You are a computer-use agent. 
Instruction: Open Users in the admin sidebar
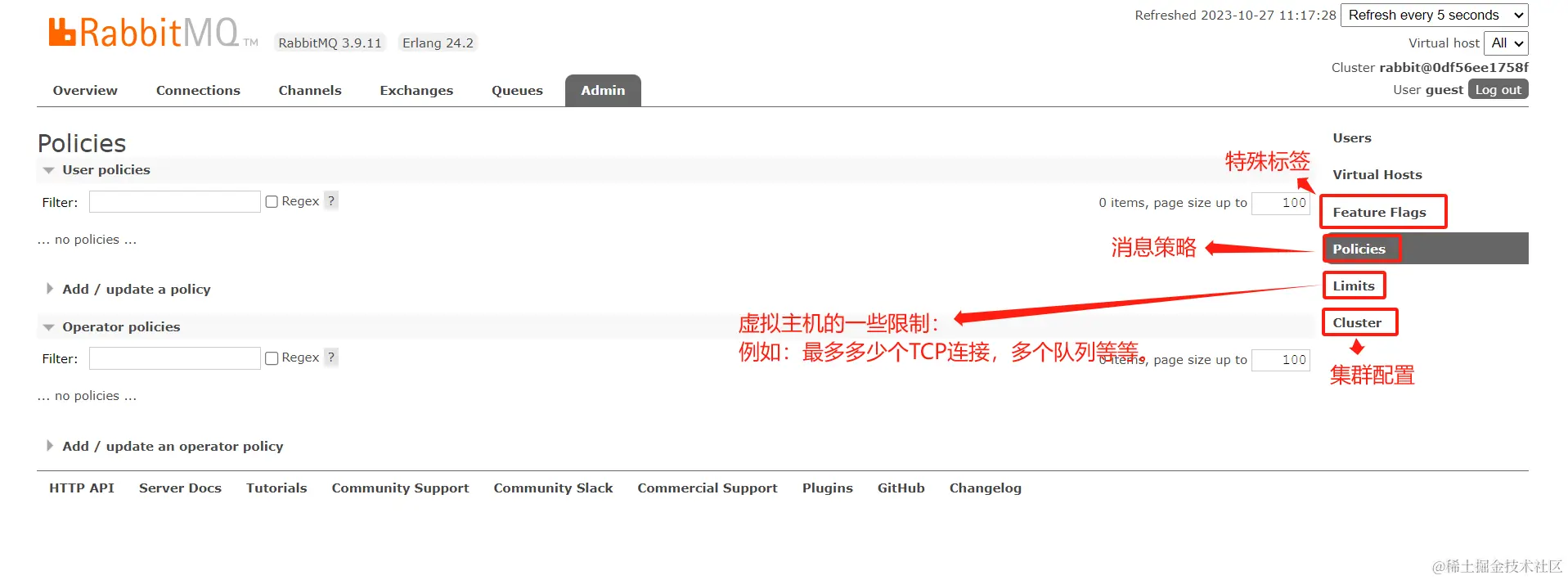[x=1352, y=138]
